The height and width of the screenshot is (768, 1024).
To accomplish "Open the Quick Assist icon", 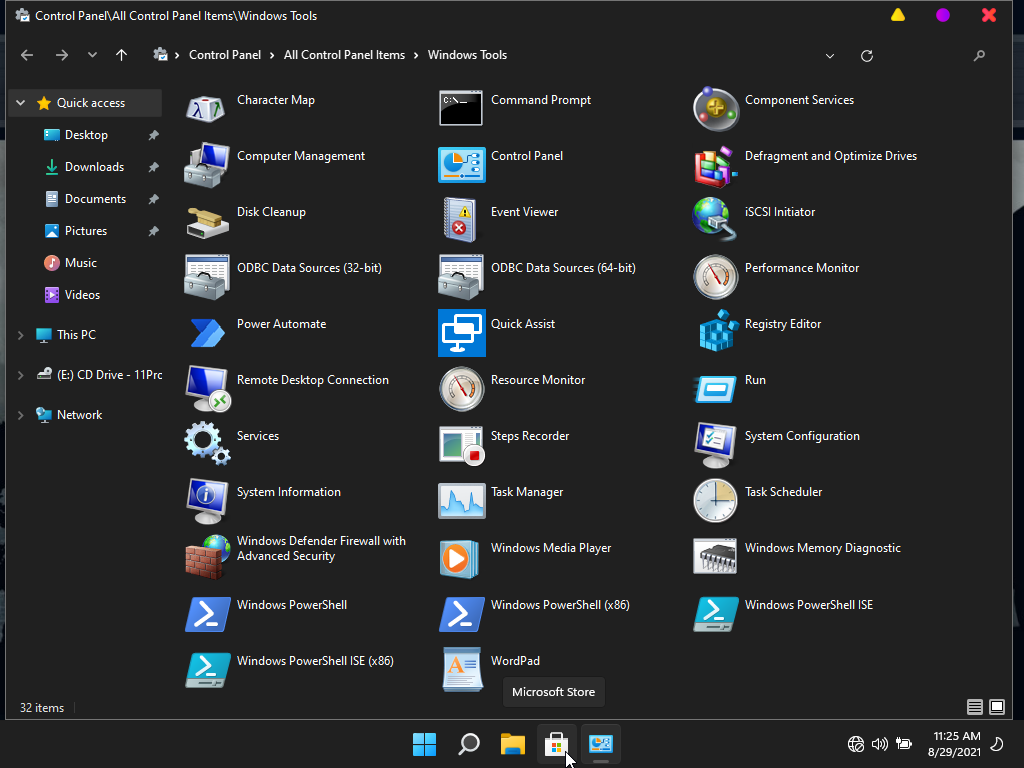I will (x=461, y=333).
